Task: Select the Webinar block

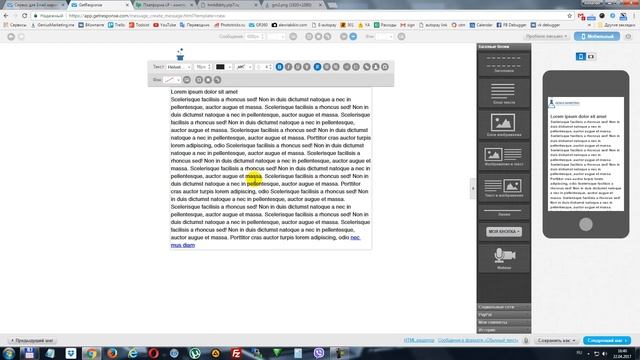Action: click(504, 258)
